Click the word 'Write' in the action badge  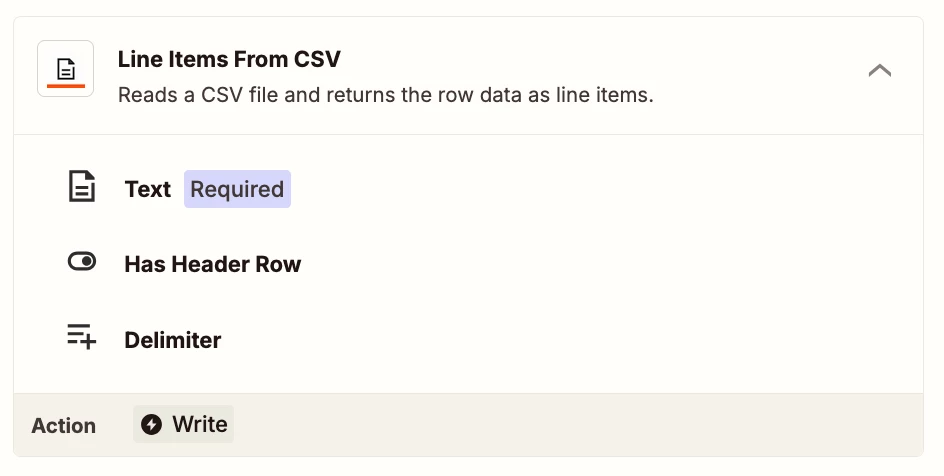[x=200, y=424]
